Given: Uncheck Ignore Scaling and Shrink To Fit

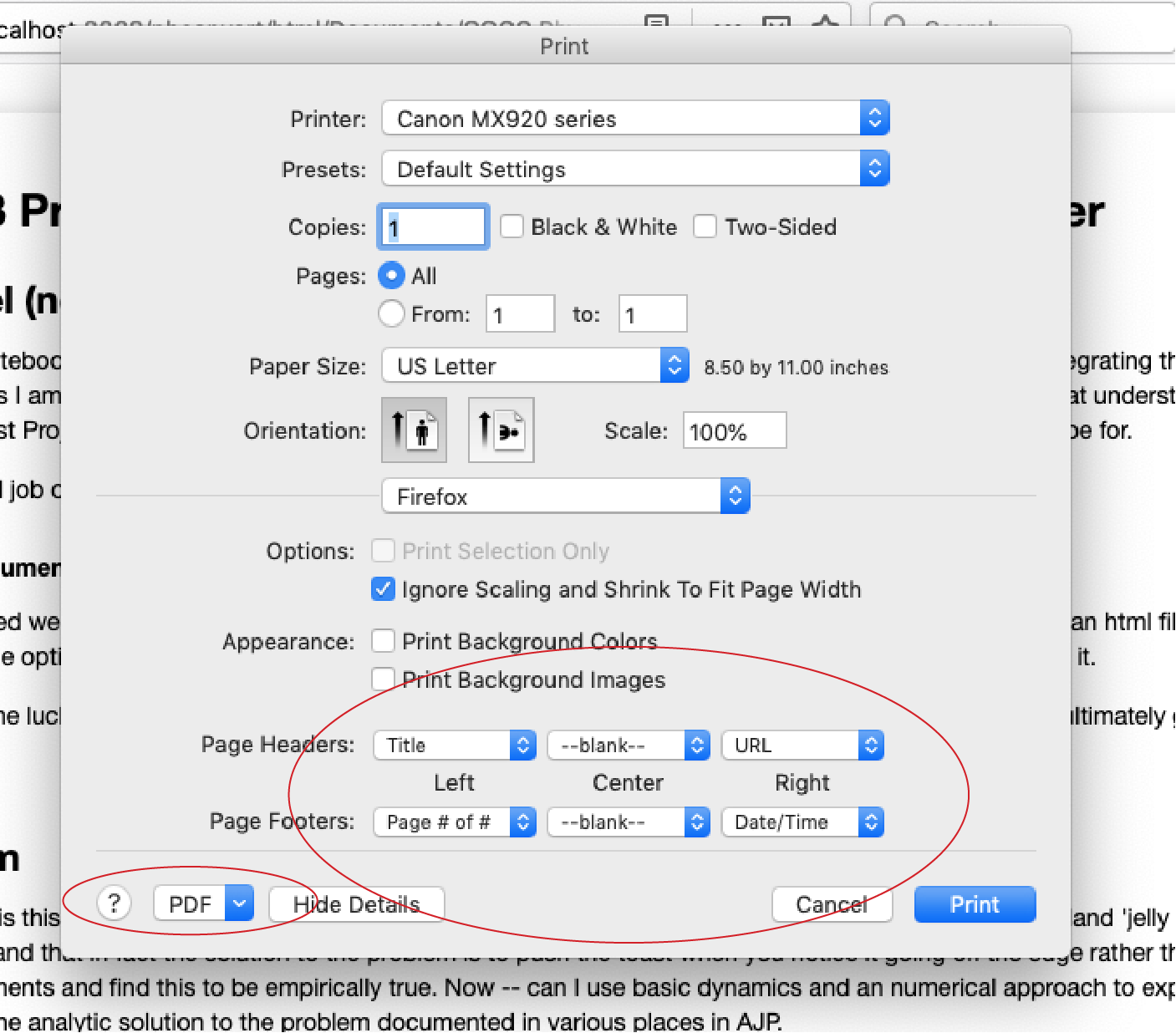Looking at the screenshot, I should (x=383, y=589).
